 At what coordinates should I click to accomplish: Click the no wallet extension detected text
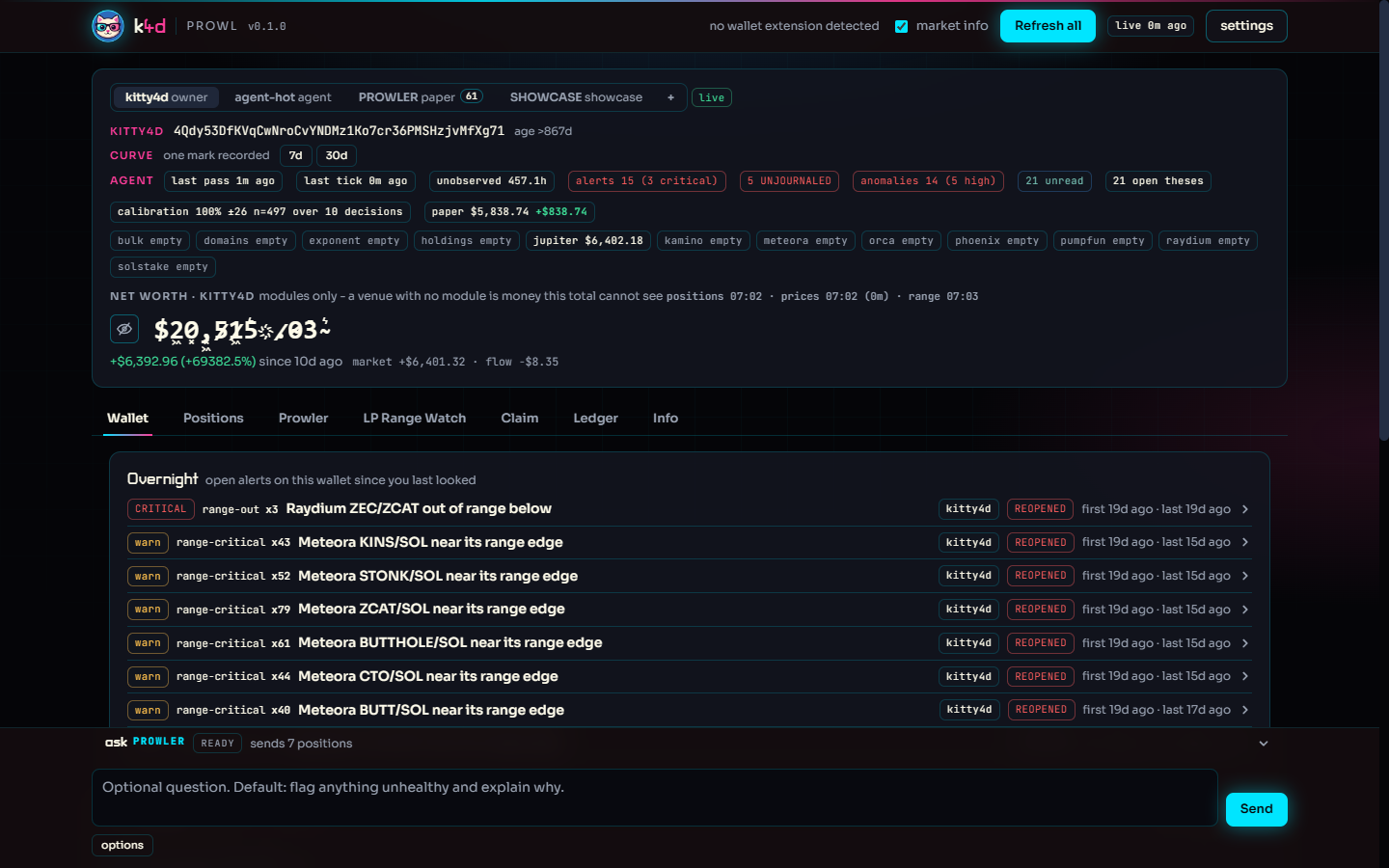click(794, 26)
